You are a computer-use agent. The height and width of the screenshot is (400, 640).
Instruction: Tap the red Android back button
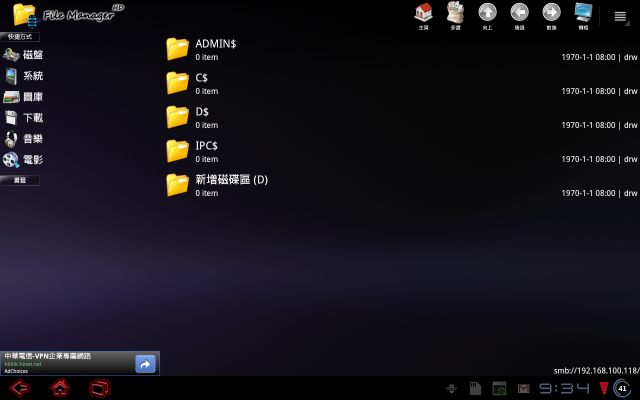pyautogui.click(x=20, y=388)
